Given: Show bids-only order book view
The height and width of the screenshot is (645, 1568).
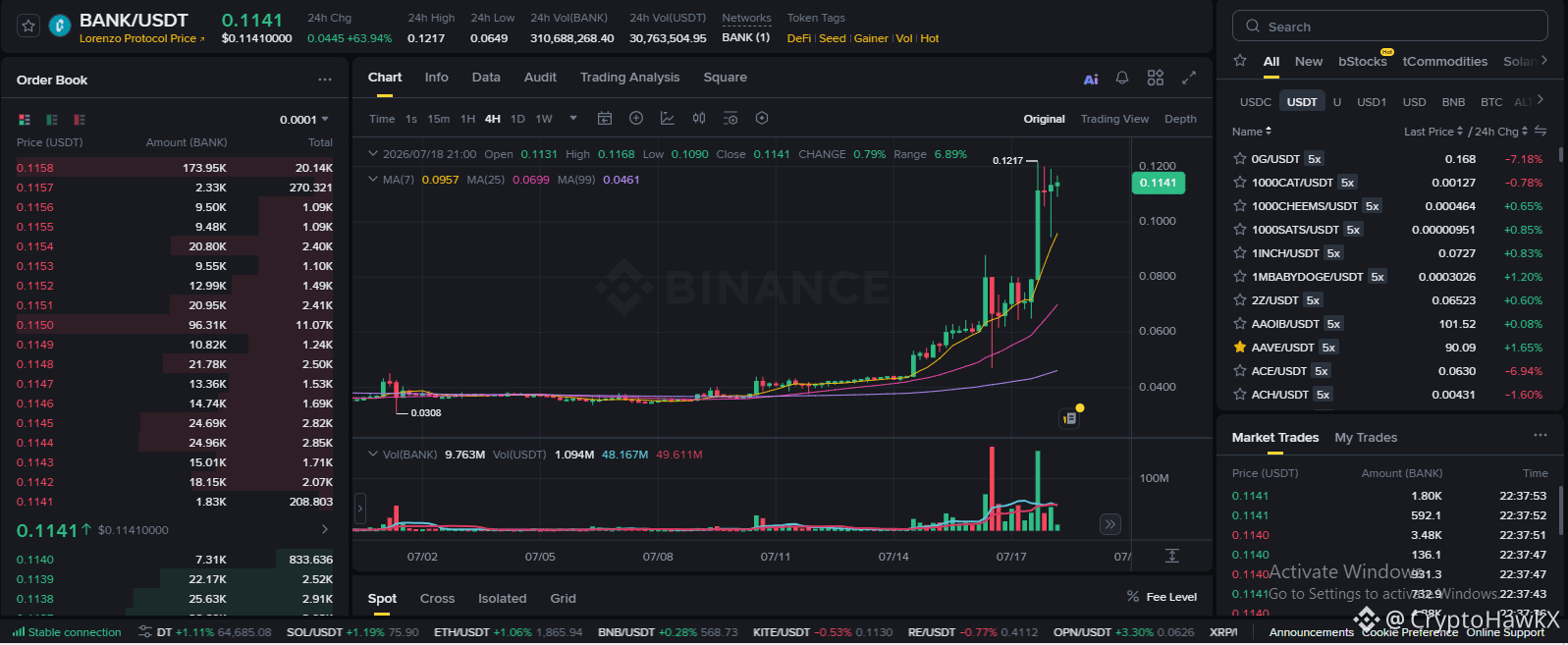Looking at the screenshot, I should point(52,120).
